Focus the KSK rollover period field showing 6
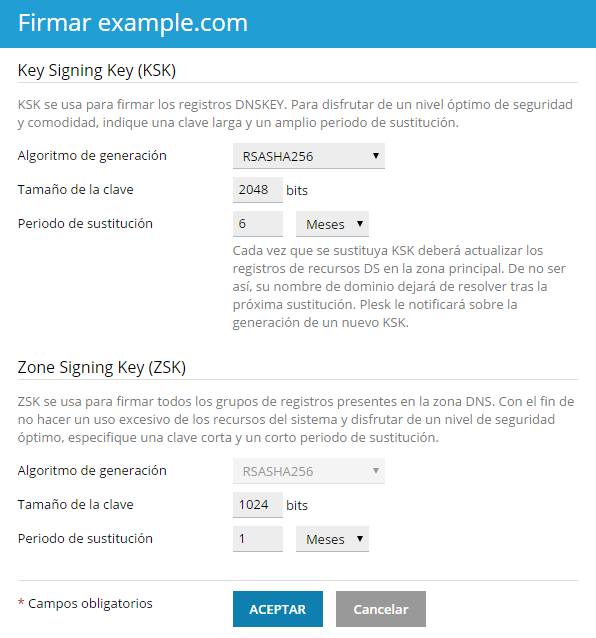Image resolution: width=596 pixels, height=638 pixels. 258,224
